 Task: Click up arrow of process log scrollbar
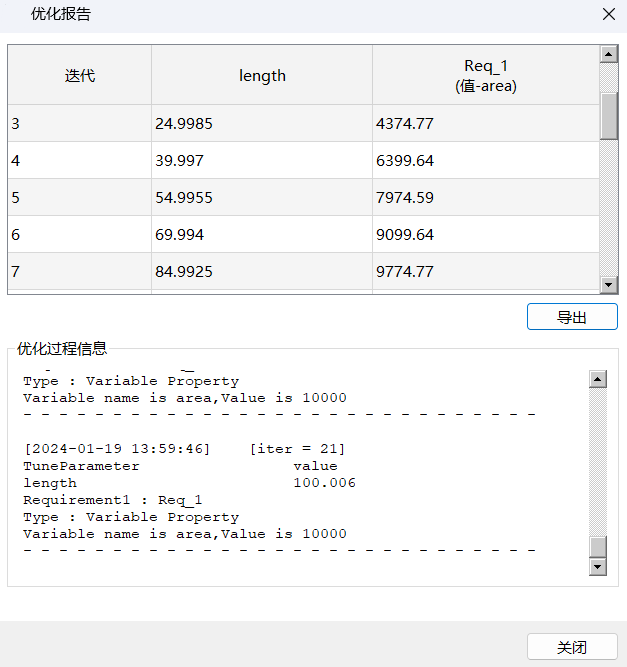(x=598, y=379)
